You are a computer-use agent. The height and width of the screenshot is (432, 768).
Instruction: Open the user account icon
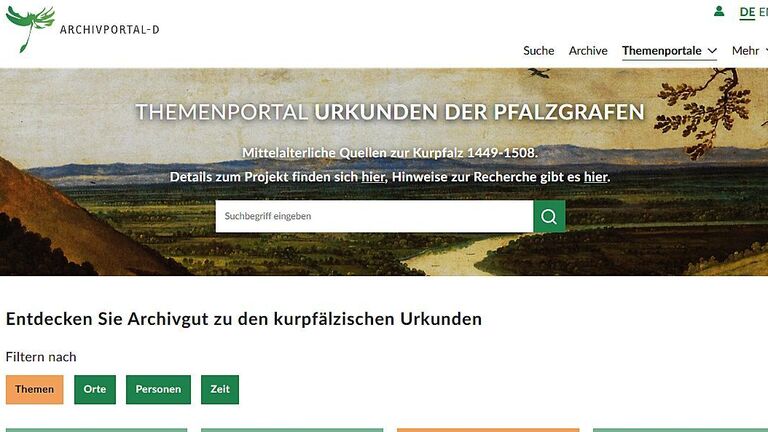point(719,11)
